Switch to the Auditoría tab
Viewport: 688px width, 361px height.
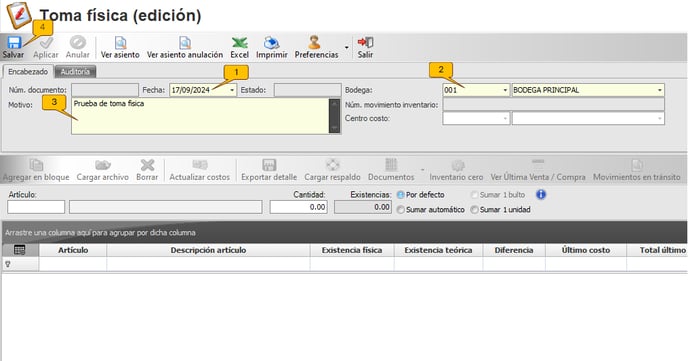75,71
